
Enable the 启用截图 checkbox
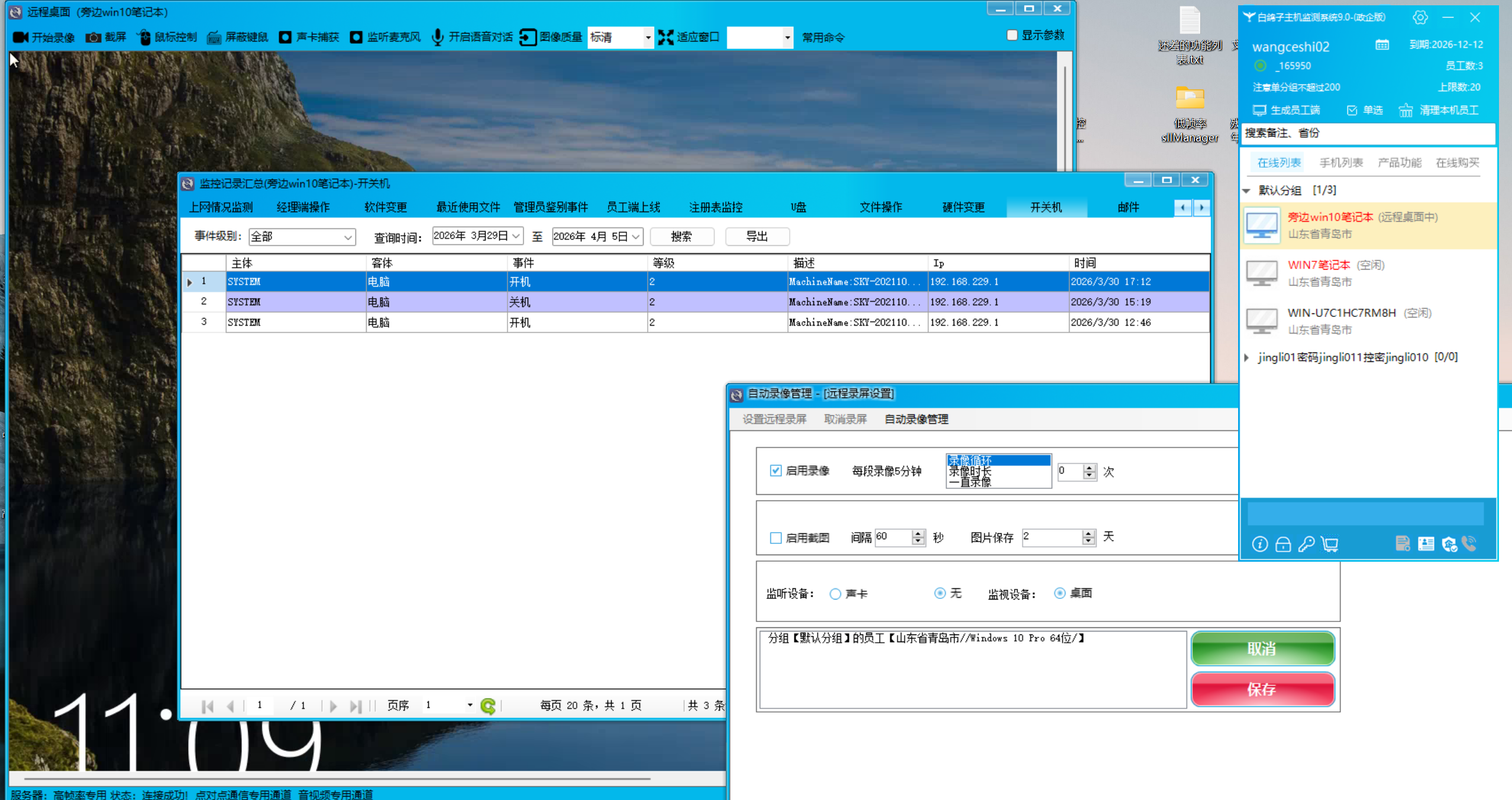pyautogui.click(x=776, y=537)
